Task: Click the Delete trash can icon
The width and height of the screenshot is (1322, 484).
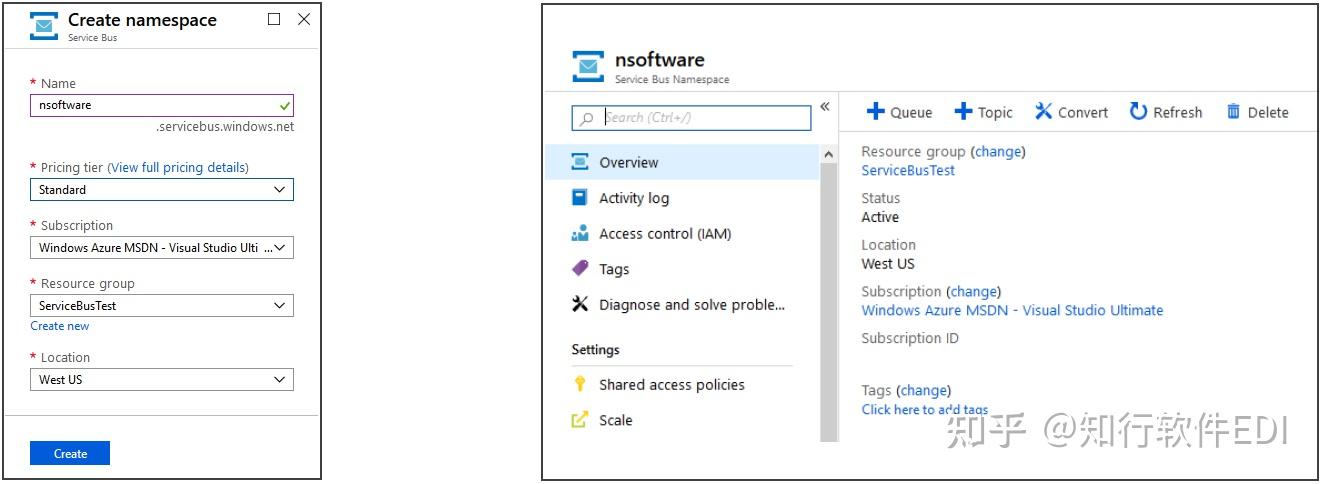Action: pos(1233,112)
